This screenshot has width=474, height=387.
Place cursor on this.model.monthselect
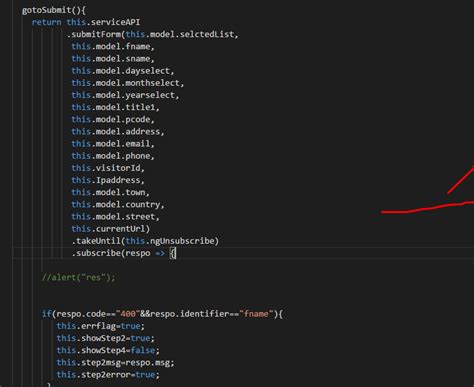pyautogui.click(x=128, y=83)
